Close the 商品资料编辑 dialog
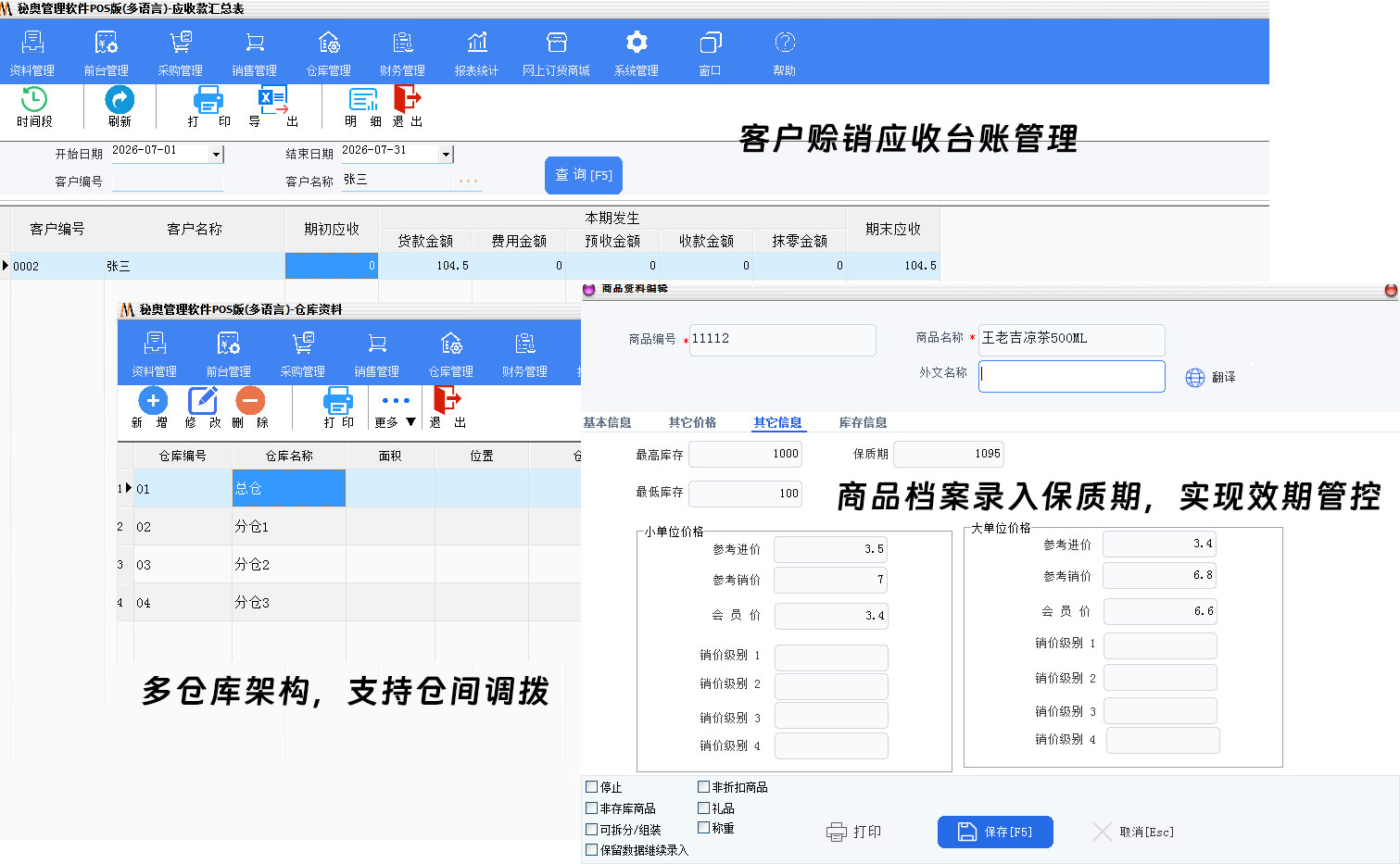Image resolution: width=1400 pixels, height=864 pixels. 1390,290
